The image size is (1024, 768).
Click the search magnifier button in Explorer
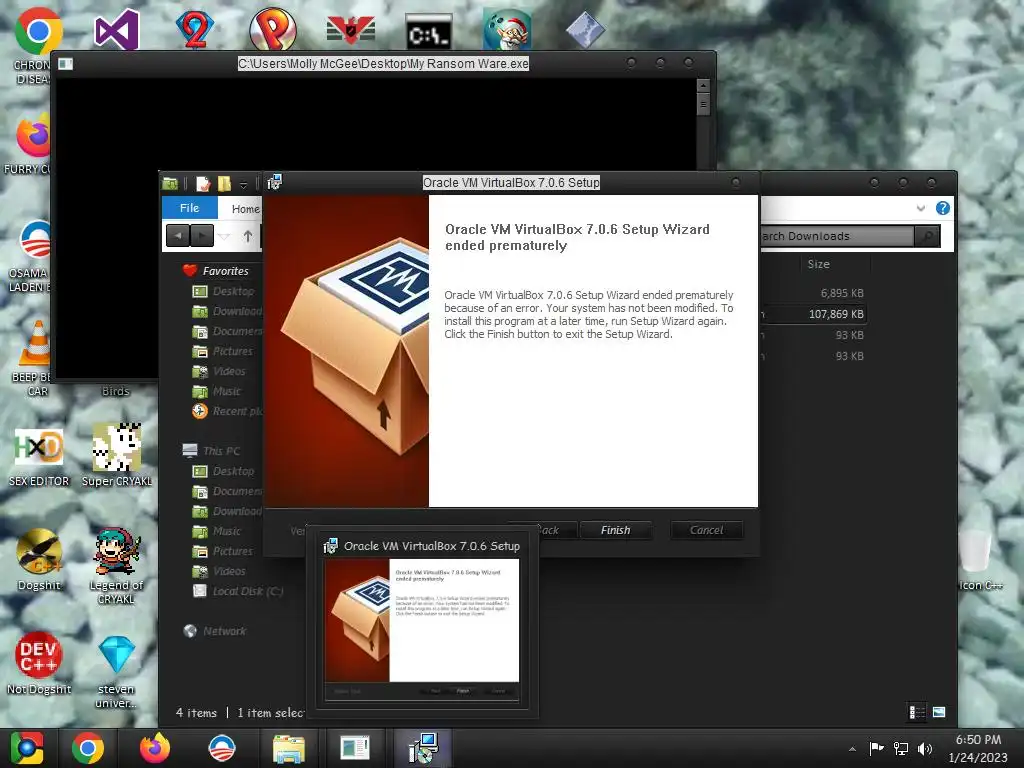pos(927,236)
